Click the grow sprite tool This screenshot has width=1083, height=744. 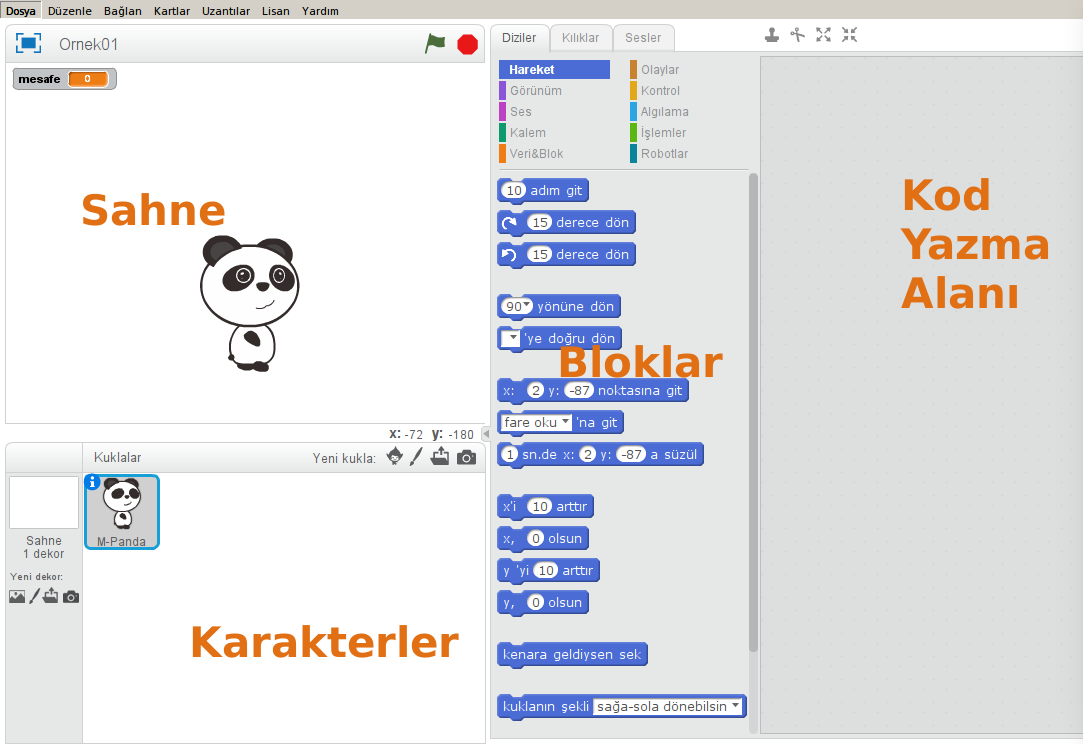click(823, 35)
